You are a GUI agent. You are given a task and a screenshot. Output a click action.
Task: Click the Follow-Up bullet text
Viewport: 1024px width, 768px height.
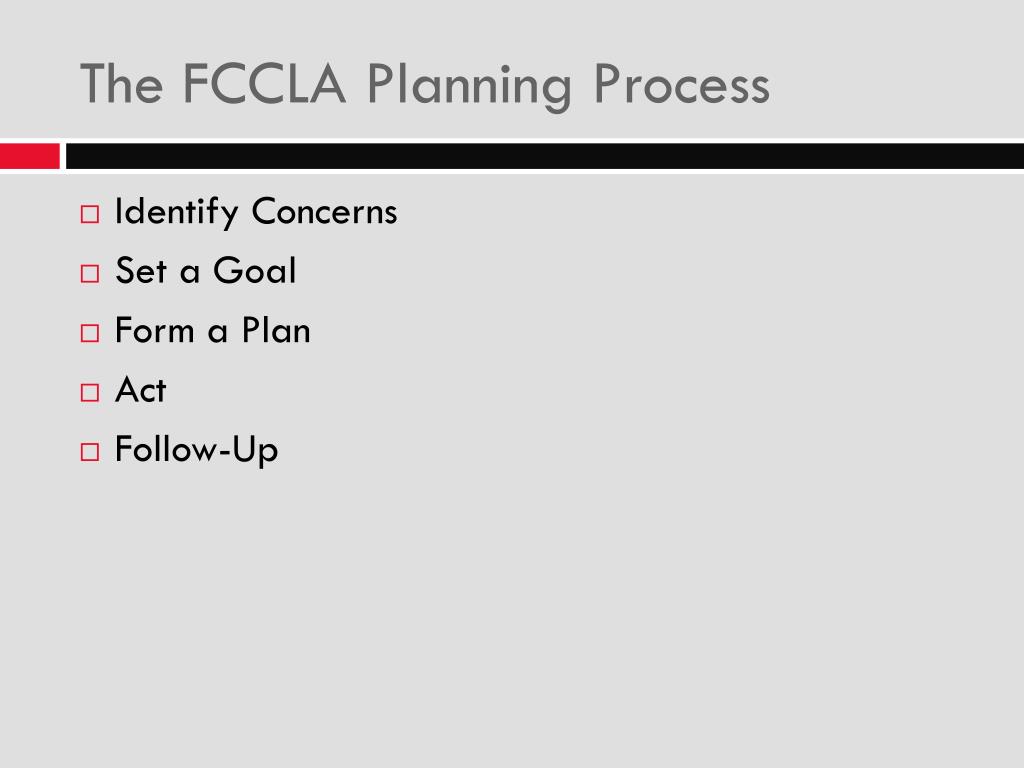point(197,451)
